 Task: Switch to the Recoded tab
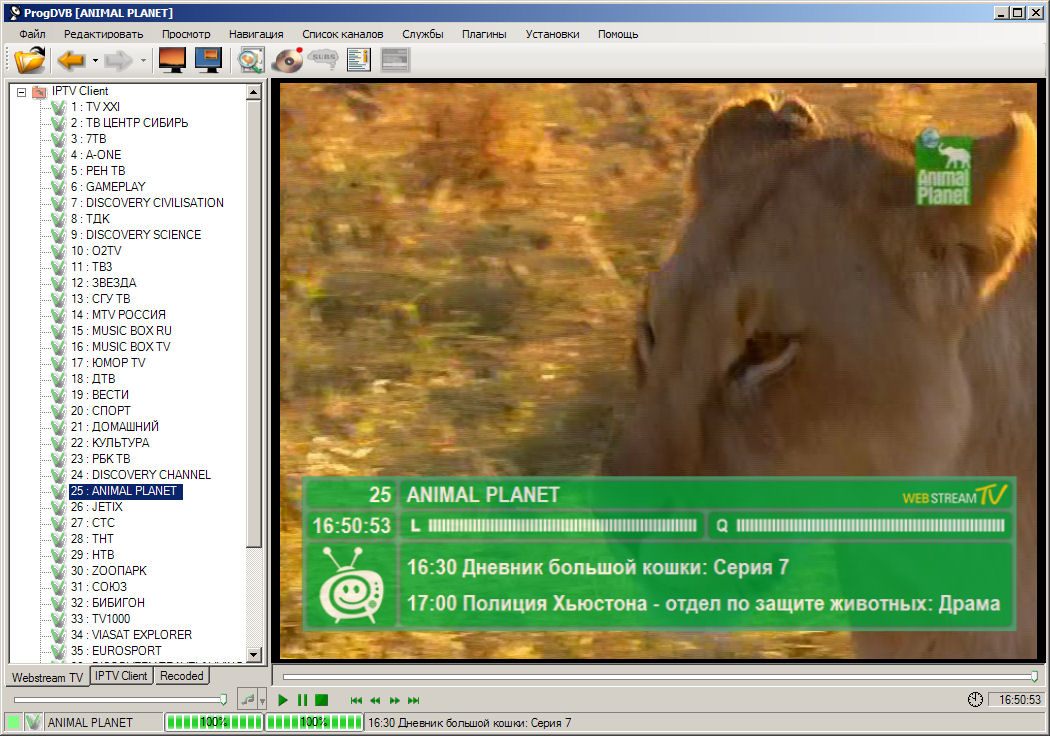pyautogui.click(x=181, y=676)
